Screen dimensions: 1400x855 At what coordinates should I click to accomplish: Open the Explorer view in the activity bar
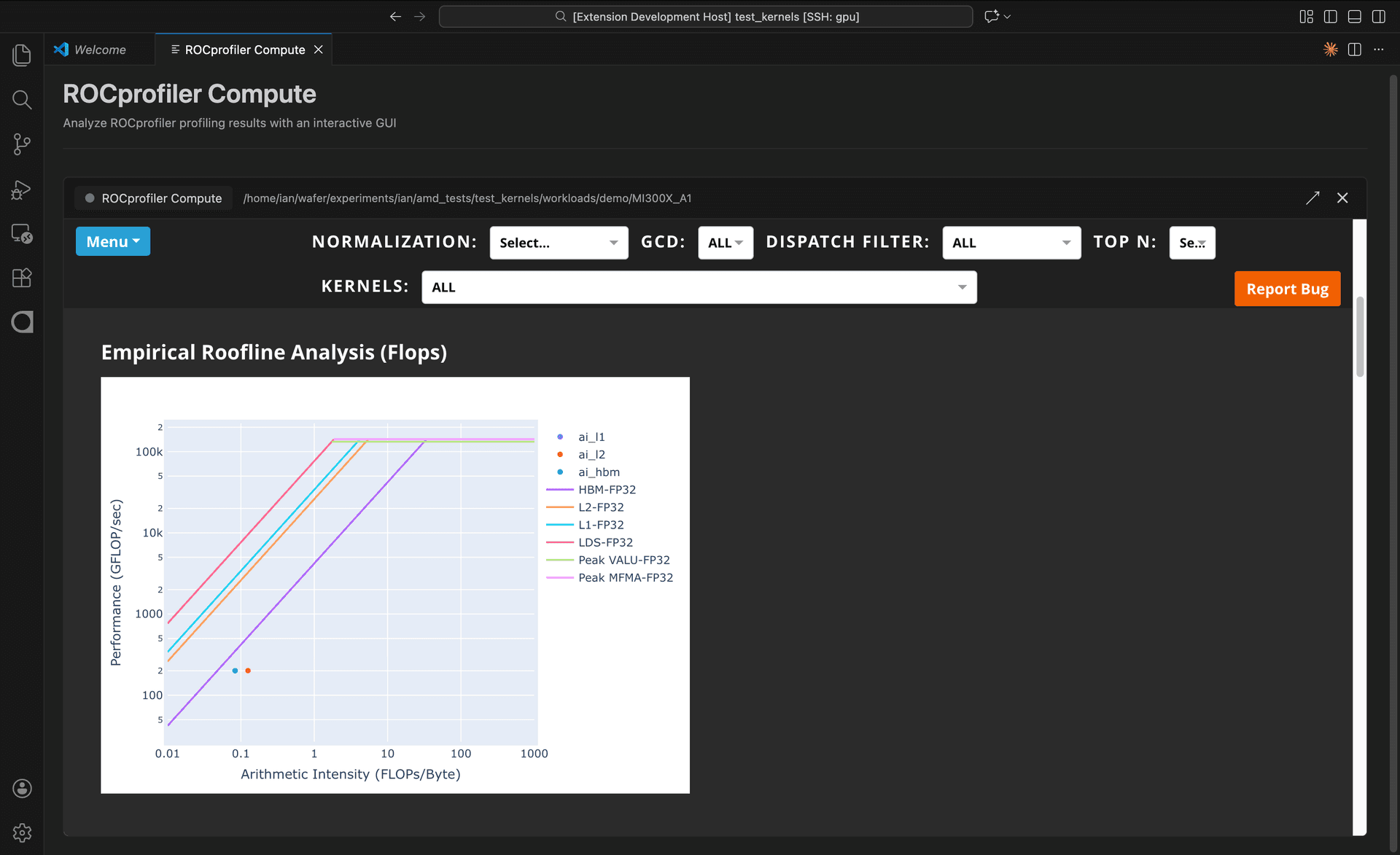pyautogui.click(x=21, y=55)
